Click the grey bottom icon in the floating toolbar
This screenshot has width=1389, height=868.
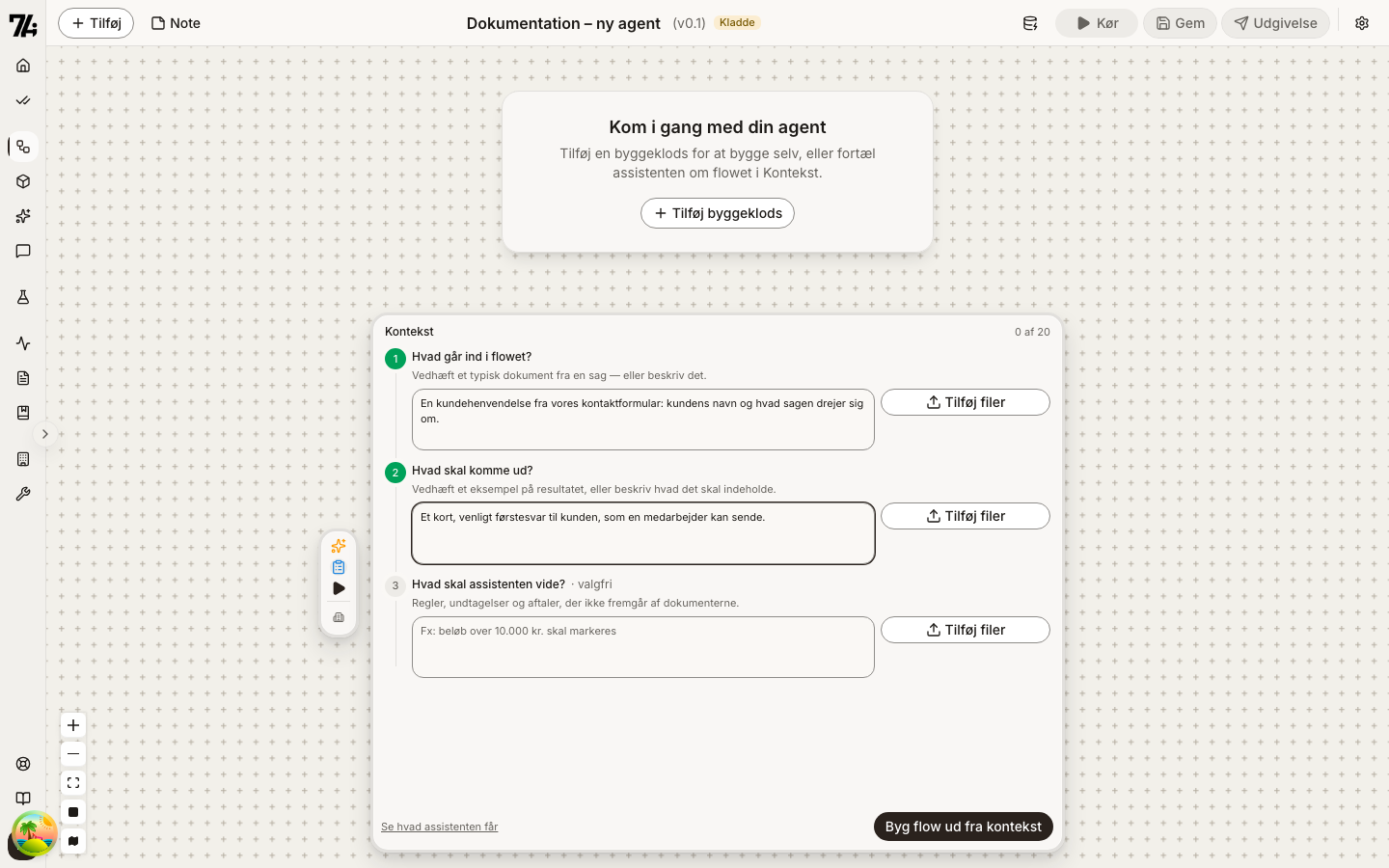339,617
